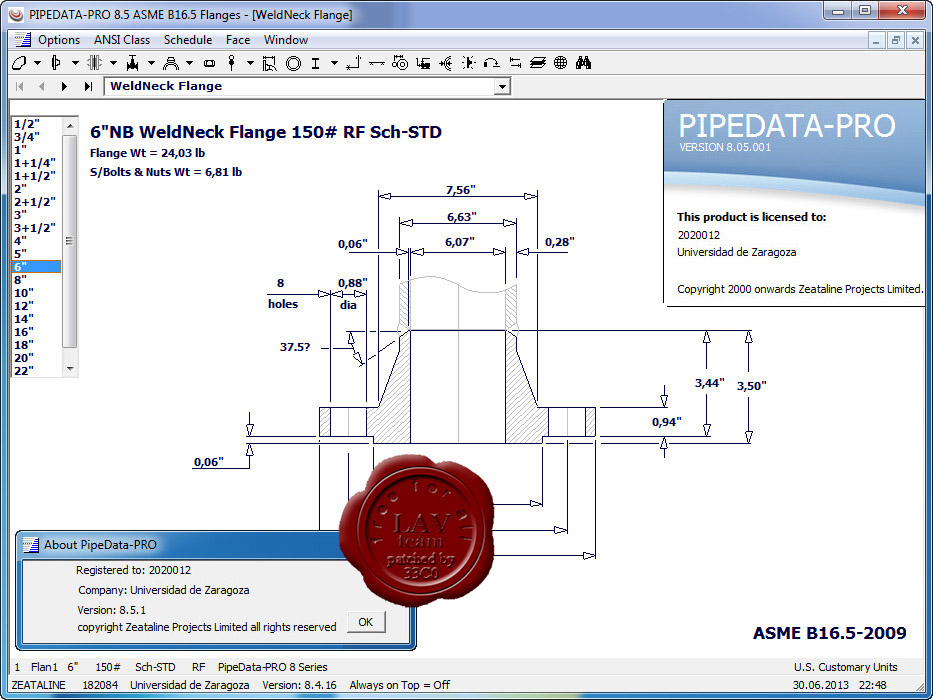933x700 pixels.
Task: Expand the flange icon's dropdown arrow
Action: (75, 63)
